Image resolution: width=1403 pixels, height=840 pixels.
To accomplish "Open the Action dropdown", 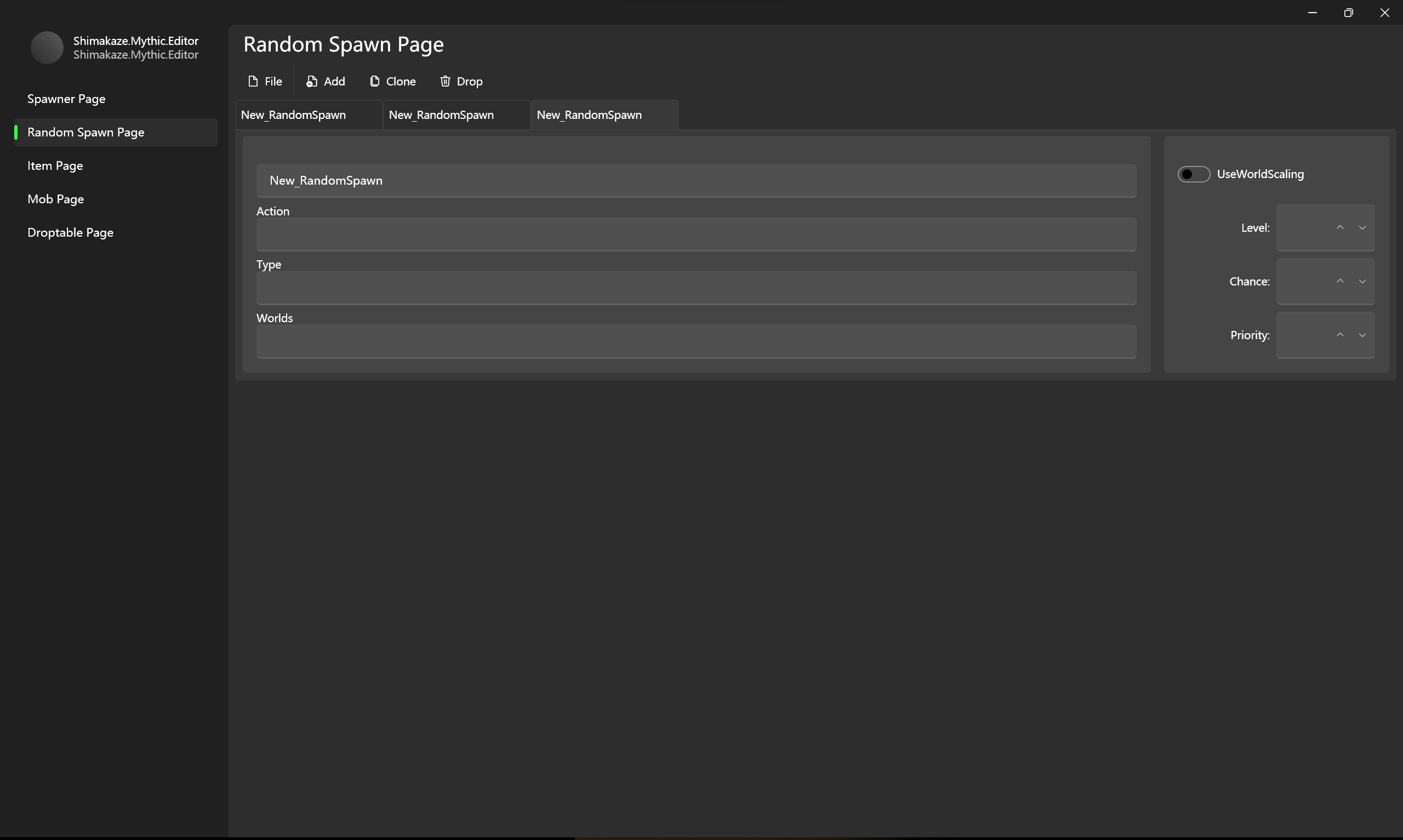I will pos(695,235).
